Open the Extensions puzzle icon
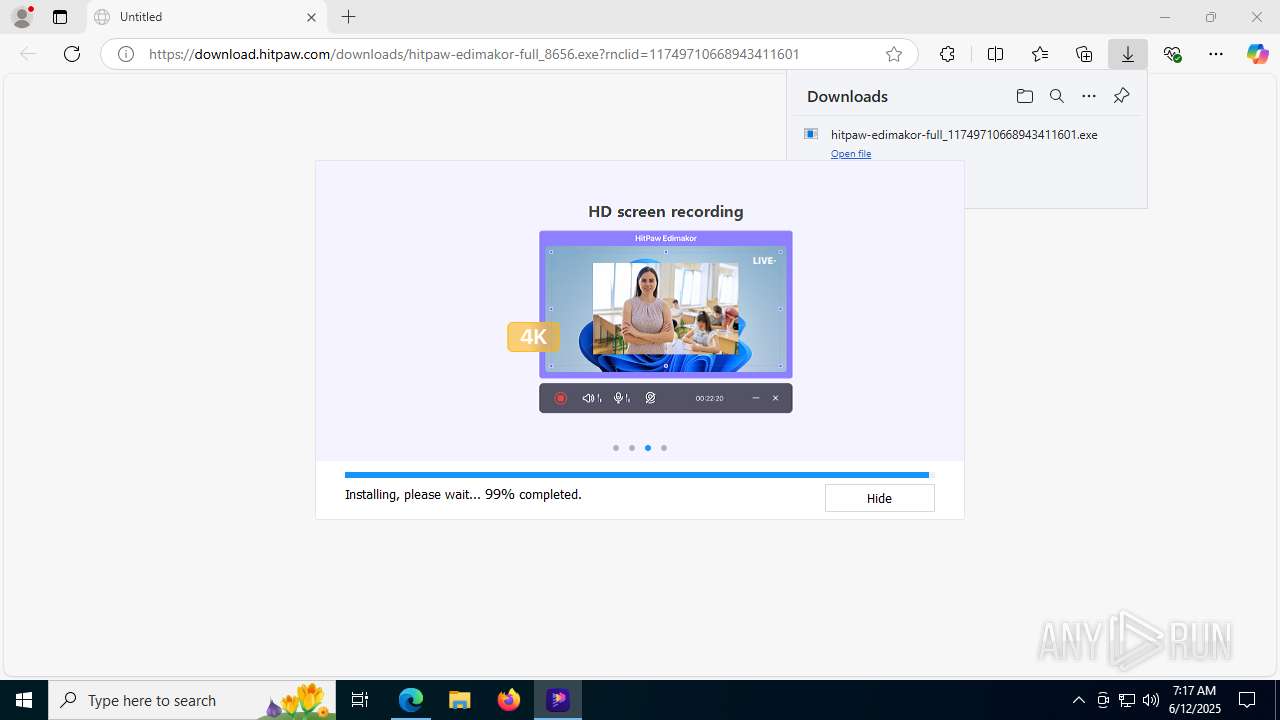The height and width of the screenshot is (720, 1280). [x=947, y=54]
